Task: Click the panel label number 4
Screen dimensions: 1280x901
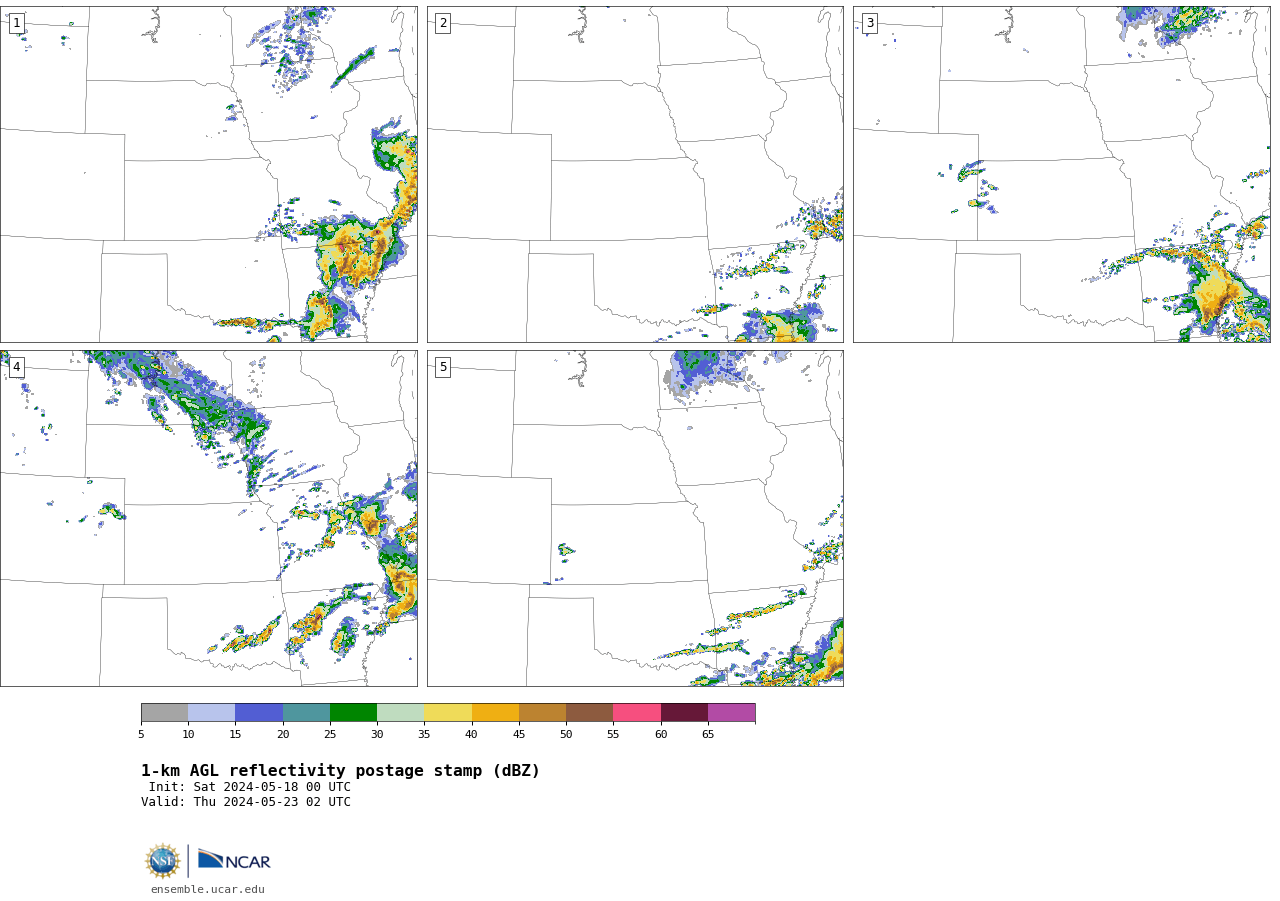Action: pyautogui.click(x=17, y=367)
